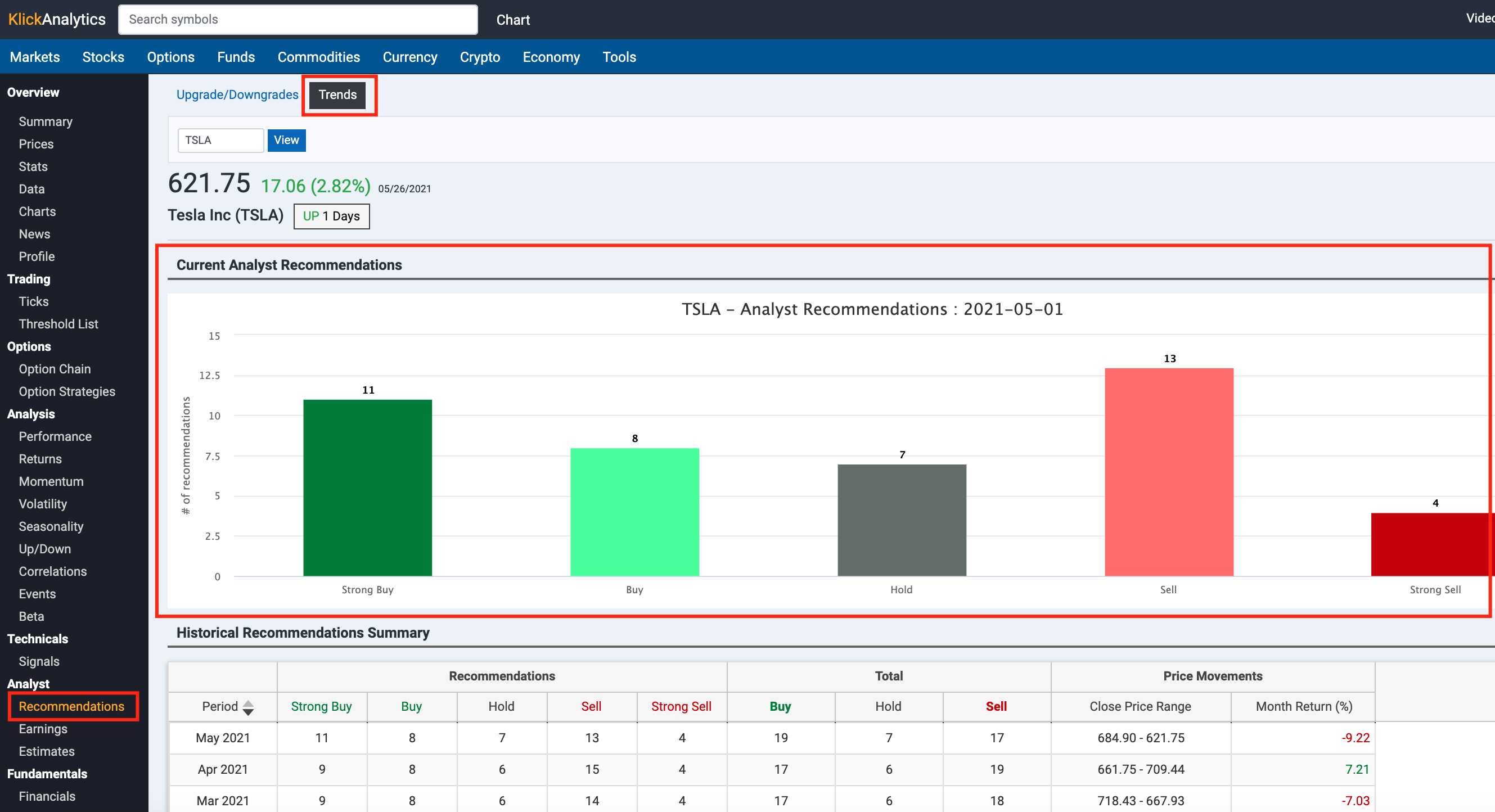
Task: Select the Apr 2021 period cell
Action: pyautogui.click(x=223, y=769)
